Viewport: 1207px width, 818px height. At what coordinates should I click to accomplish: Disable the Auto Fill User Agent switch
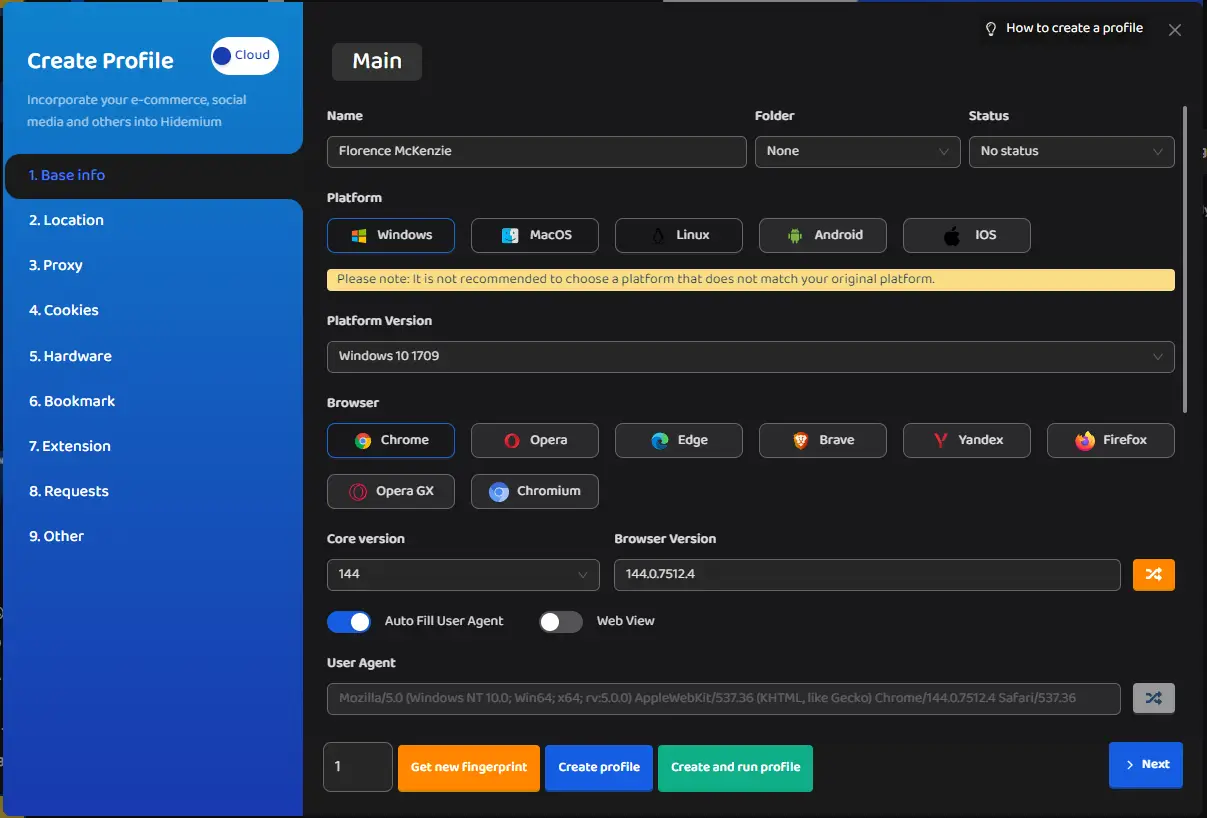click(349, 621)
